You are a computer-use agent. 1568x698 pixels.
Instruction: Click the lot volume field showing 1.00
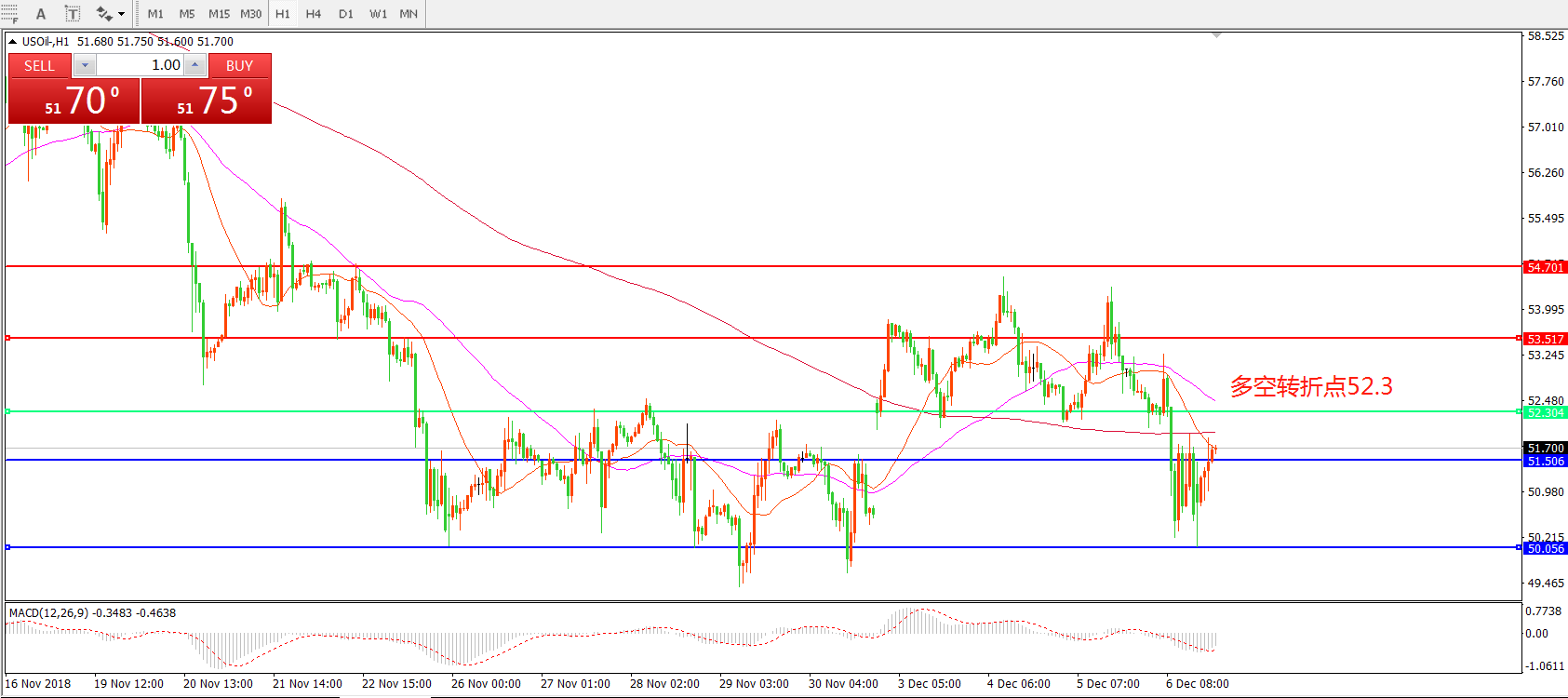140,65
